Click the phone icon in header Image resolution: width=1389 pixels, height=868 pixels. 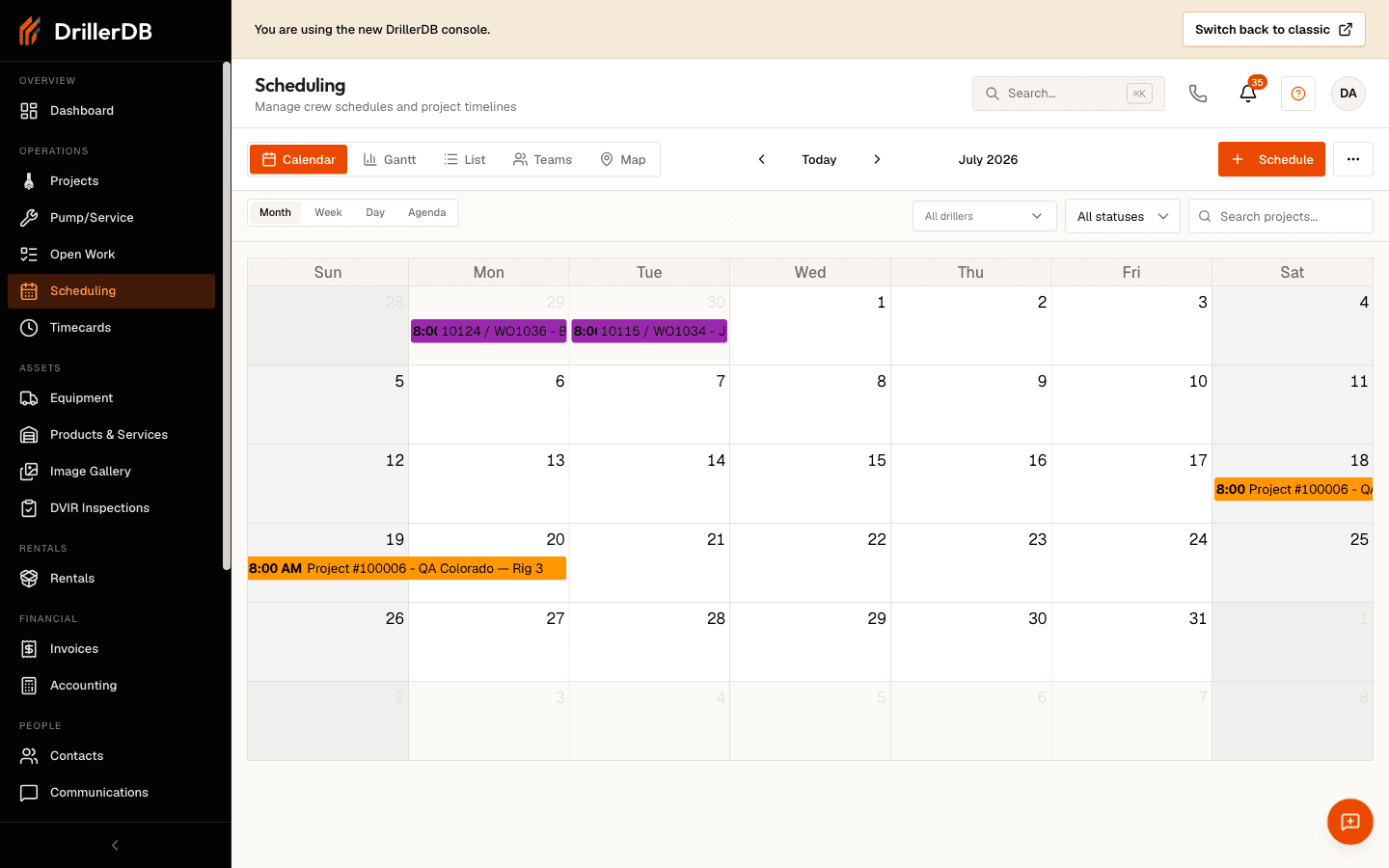point(1198,94)
